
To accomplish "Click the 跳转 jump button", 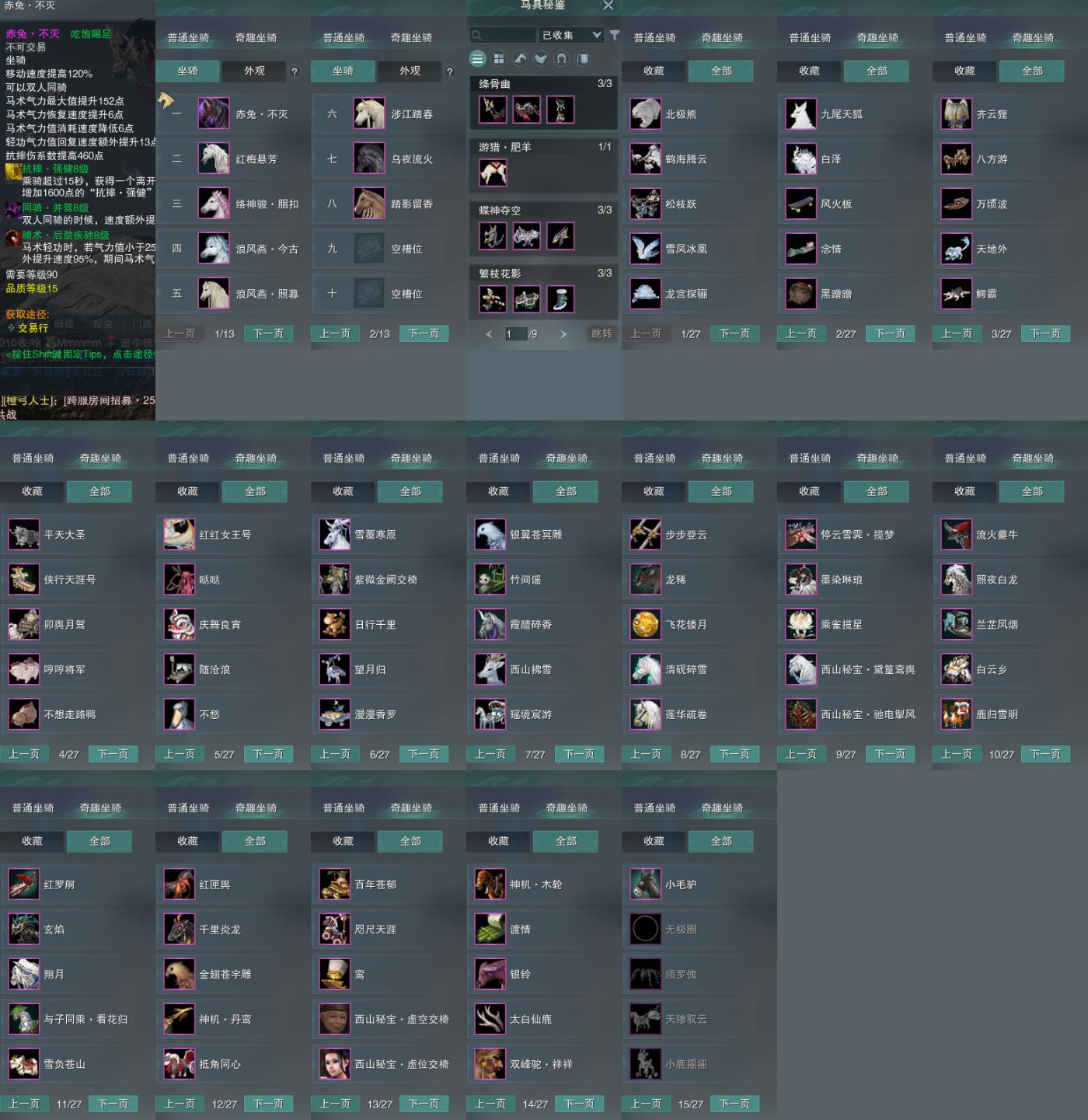I will (x=602, y=334).
